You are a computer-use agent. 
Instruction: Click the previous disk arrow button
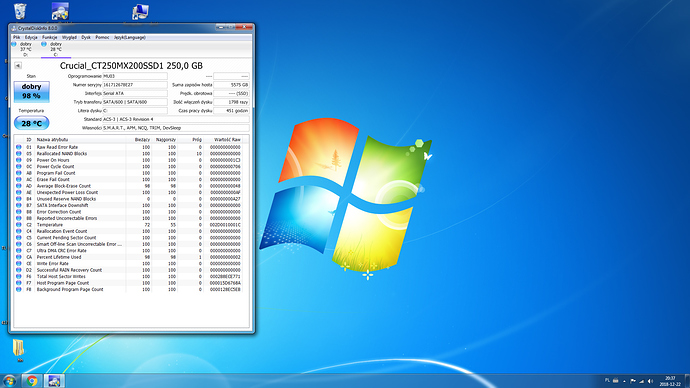[x=18, y=66]
